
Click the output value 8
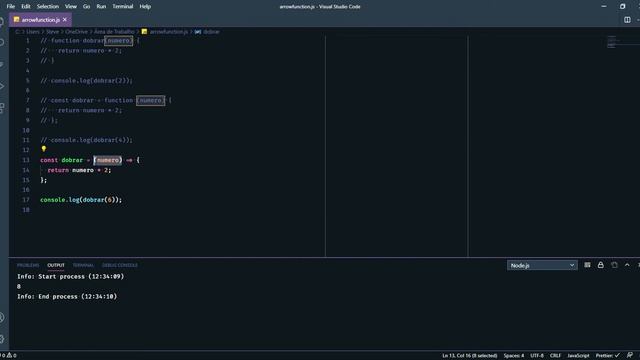tap(19, 287)
